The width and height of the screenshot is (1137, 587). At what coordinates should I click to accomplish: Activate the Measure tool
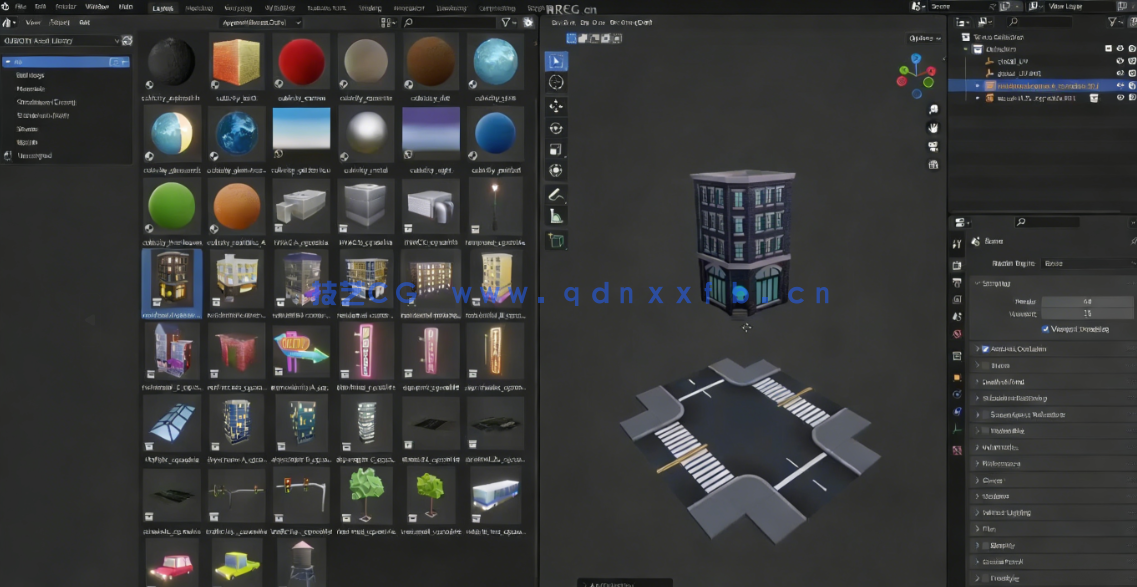pos(557,216)
